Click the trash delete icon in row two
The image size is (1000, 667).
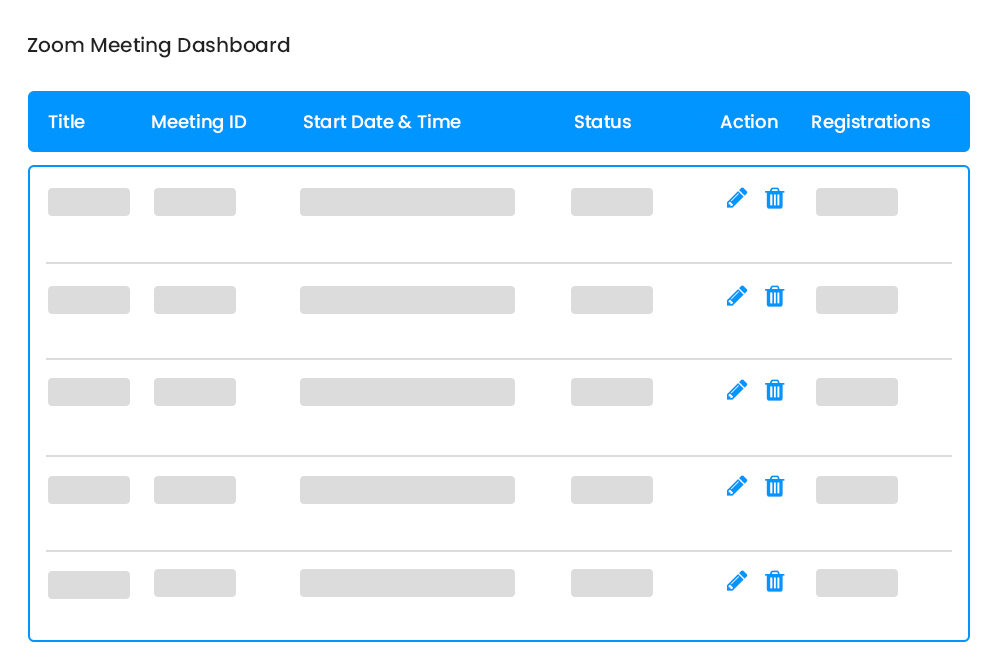pyautogui.click(x=775, y=296)
